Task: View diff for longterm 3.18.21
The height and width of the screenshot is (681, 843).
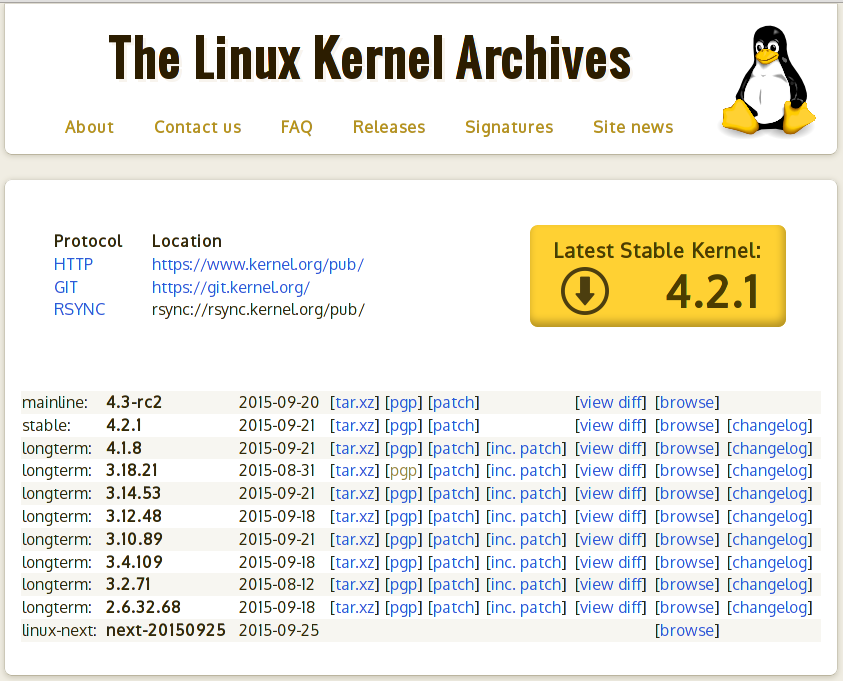Action: (610, 470)
